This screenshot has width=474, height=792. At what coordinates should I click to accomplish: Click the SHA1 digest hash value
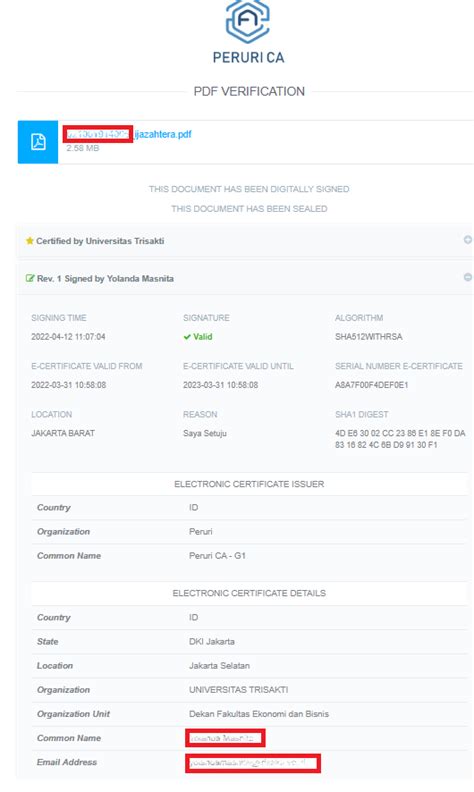point(400,439)
